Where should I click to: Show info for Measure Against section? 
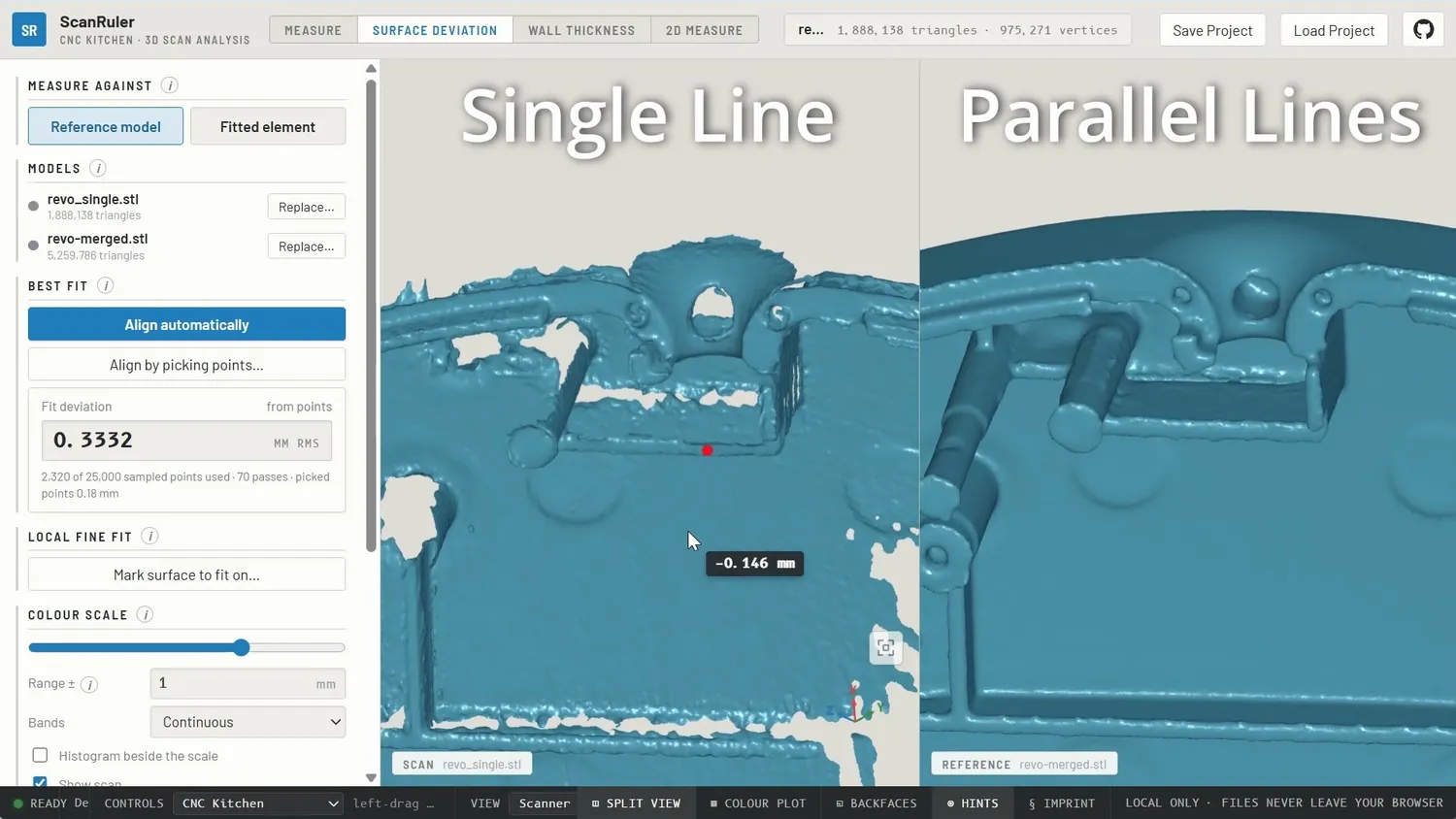170,85
